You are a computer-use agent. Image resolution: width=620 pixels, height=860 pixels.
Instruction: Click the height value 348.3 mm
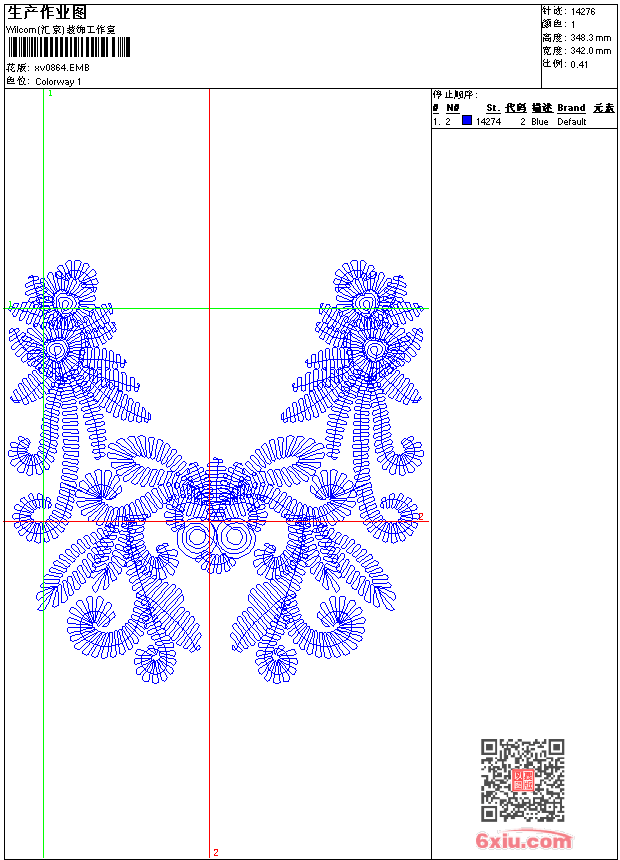(590, 37)
